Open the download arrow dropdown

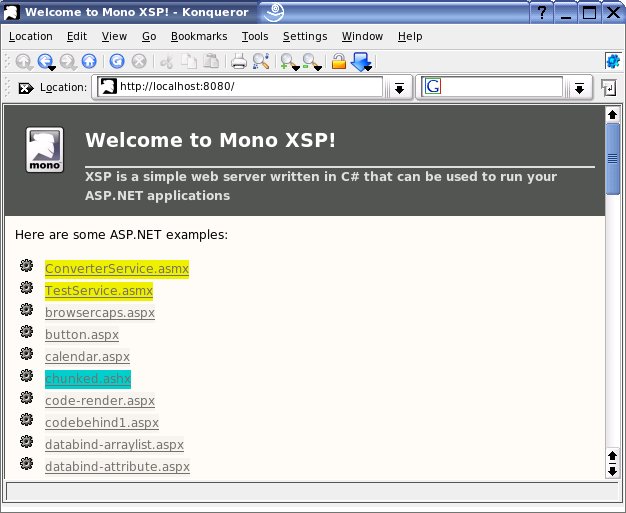368,69
